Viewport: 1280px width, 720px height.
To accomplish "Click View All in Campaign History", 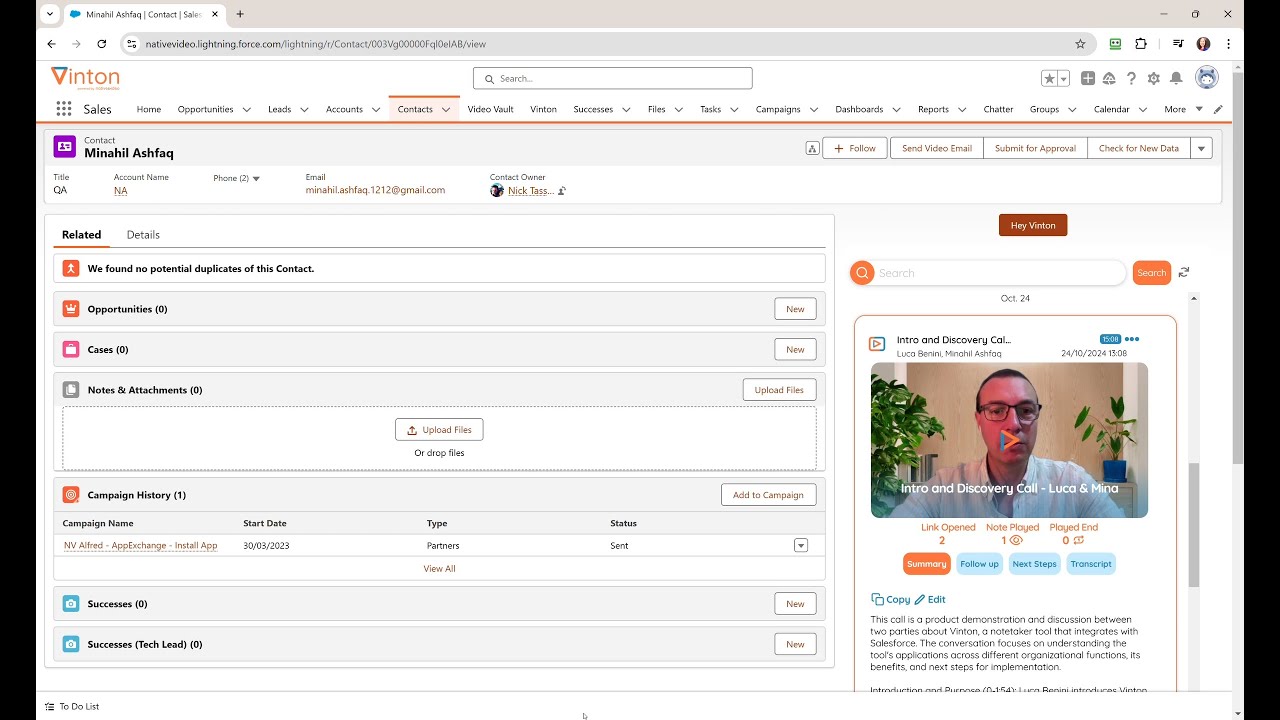I will coord(439,568).
